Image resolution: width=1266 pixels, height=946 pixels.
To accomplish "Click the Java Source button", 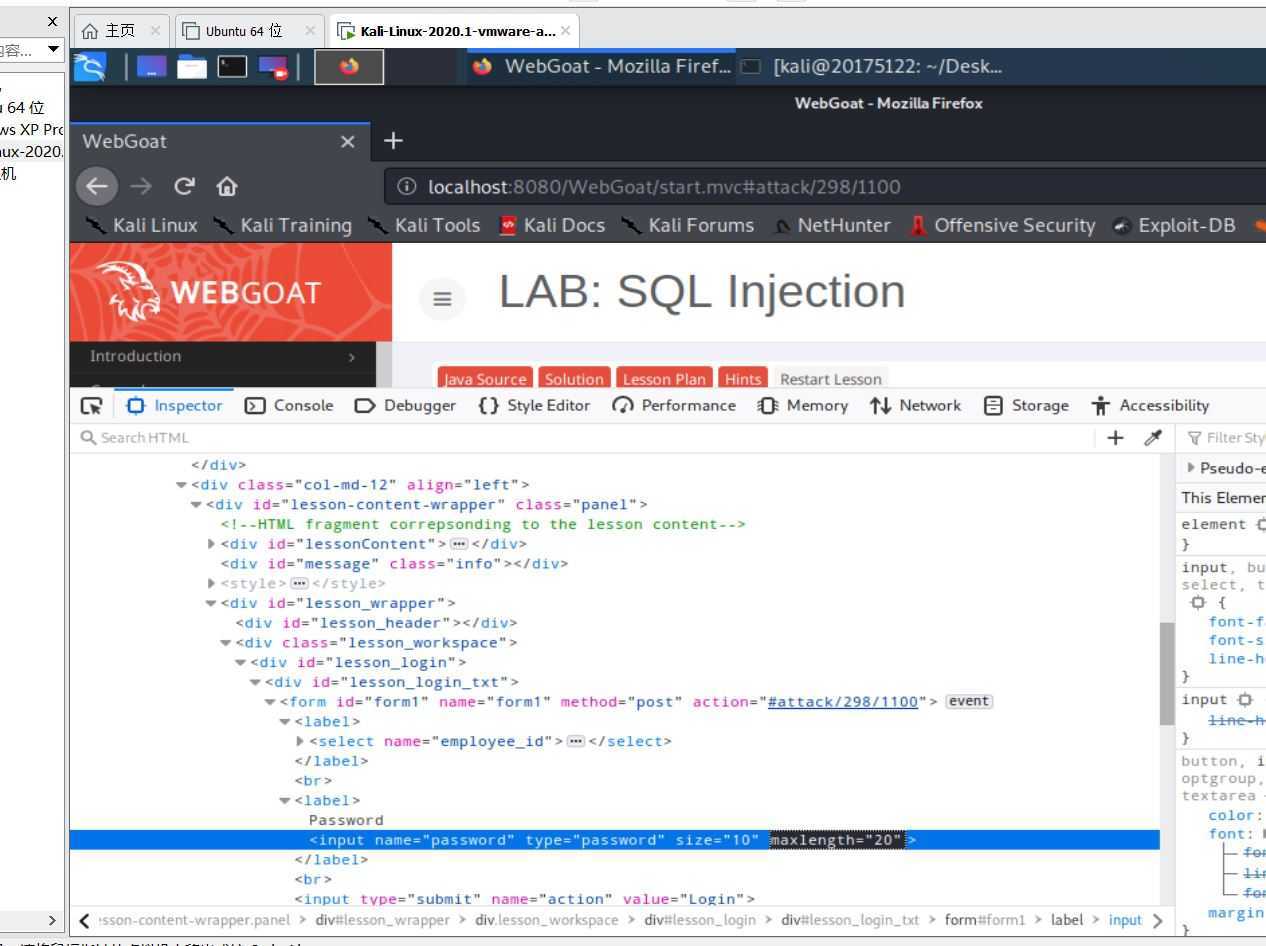I will 484,379.
